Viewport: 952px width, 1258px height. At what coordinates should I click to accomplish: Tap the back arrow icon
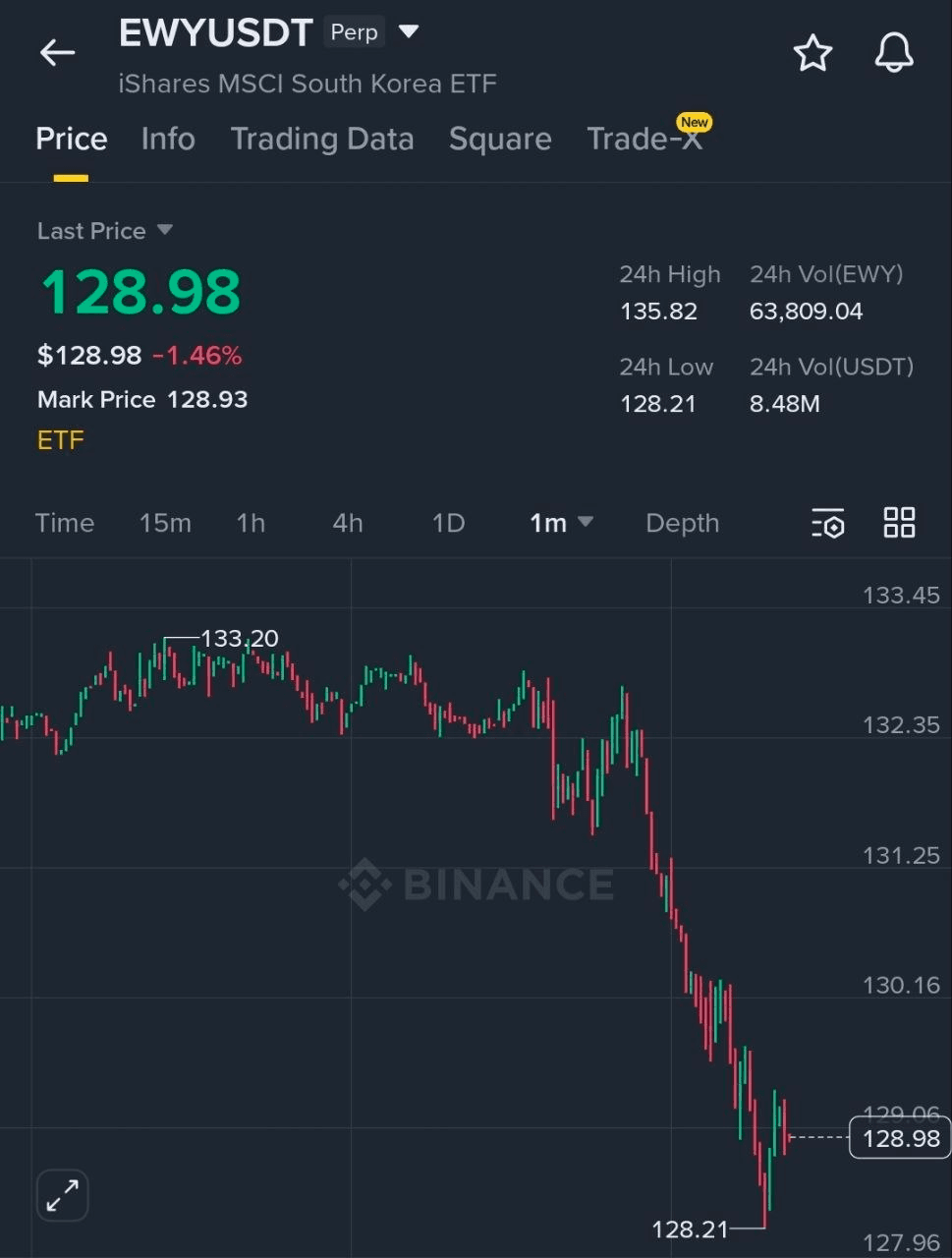pyautogui.click(x=57, y=53)
